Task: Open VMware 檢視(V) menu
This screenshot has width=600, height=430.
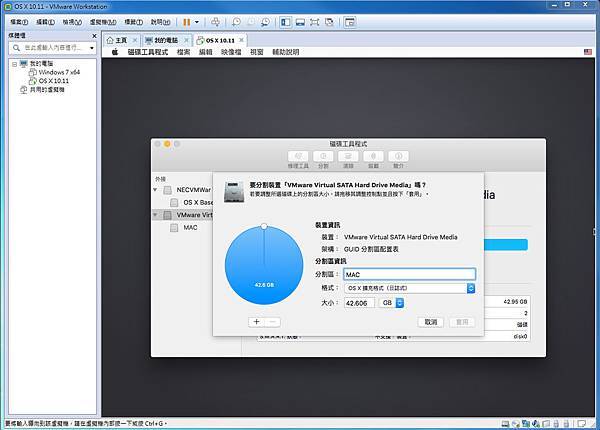Action: point(72,22)
